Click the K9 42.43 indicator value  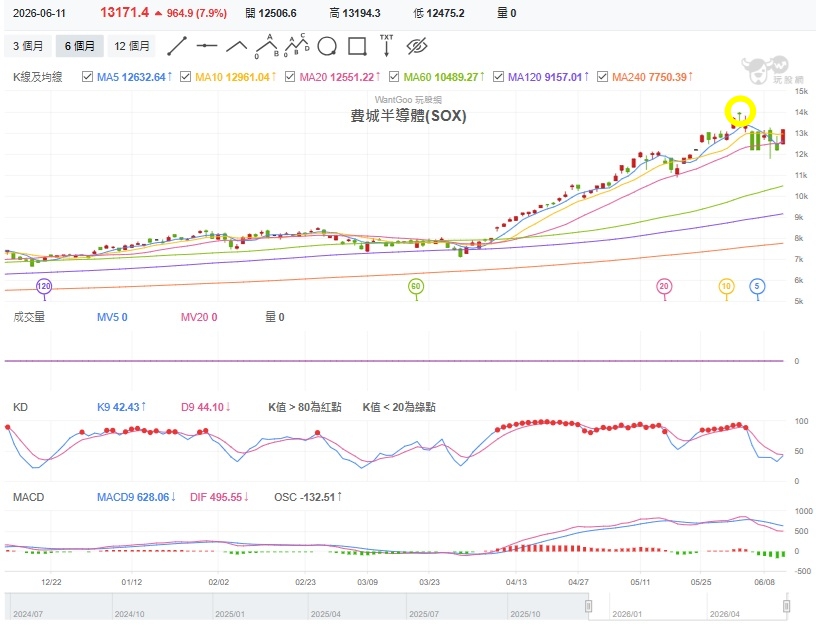(121, 407)
